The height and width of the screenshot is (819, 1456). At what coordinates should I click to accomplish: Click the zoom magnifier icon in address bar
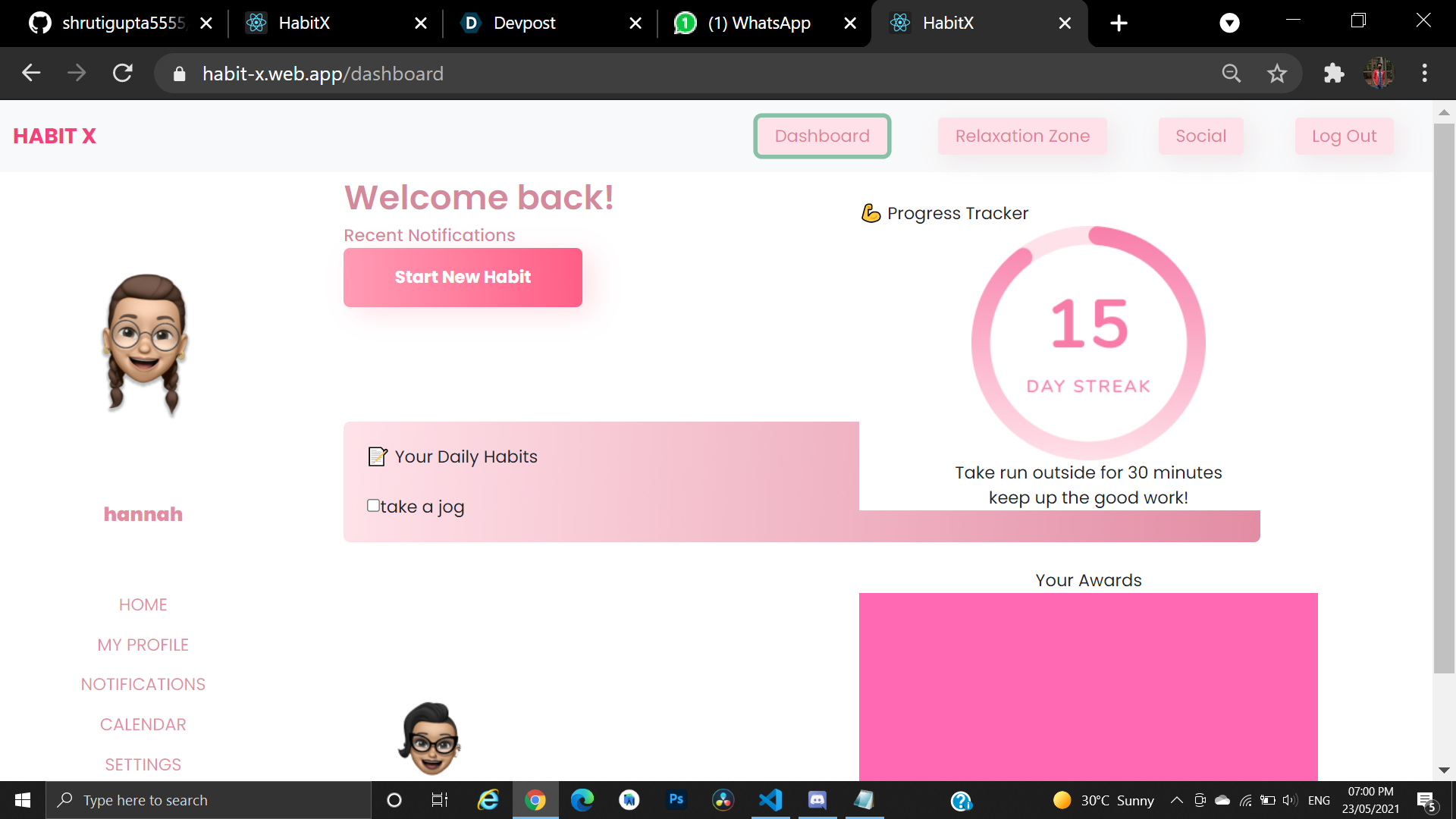click(x=1232, y=74)
